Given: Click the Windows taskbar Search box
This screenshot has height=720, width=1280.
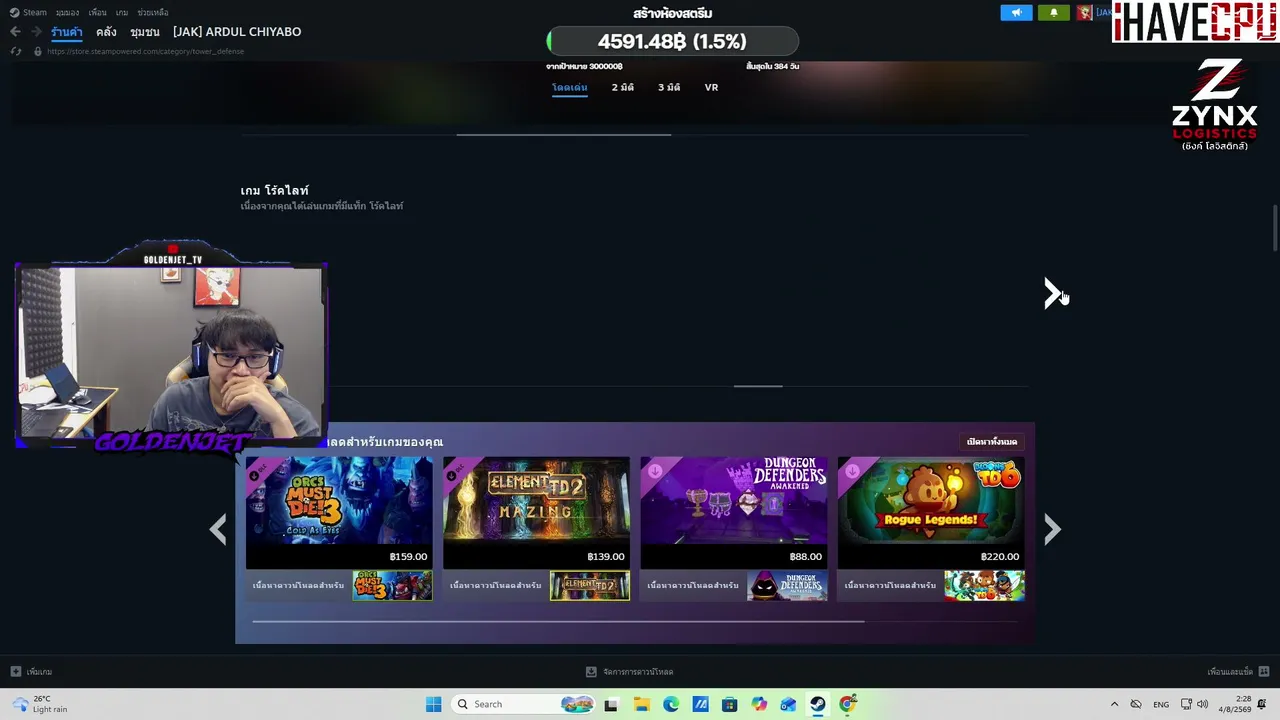Looking at the screenshot, I should [x=525, y=704].
